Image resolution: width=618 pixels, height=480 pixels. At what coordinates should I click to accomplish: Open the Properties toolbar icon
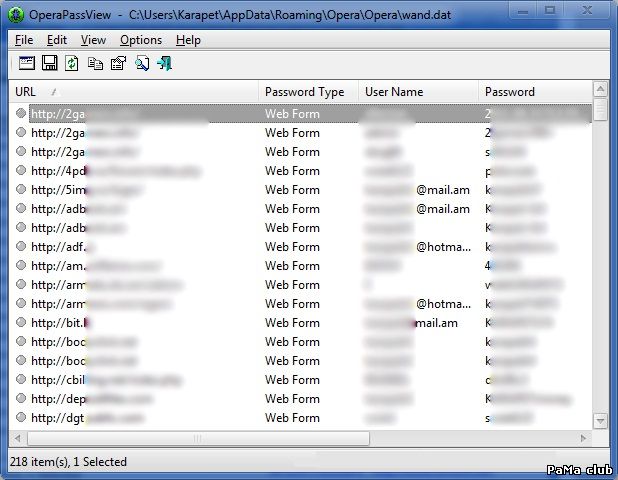click(118, 63)
